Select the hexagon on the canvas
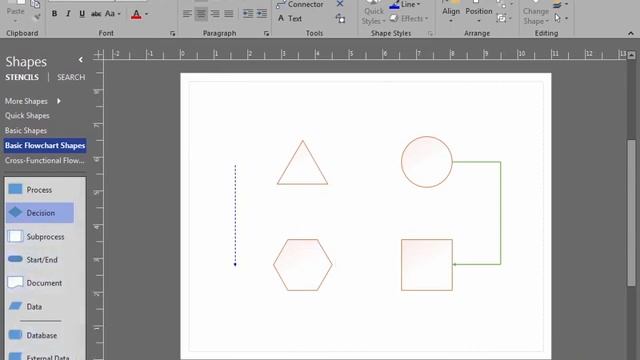 point(302,265)
